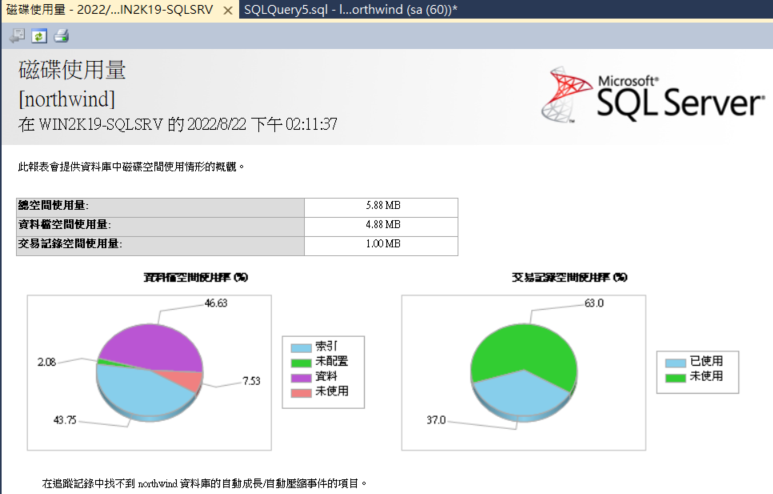This screenshot has width=773, height=494.
Task: Click the 7.53 pie label
Action: (251, 381)
